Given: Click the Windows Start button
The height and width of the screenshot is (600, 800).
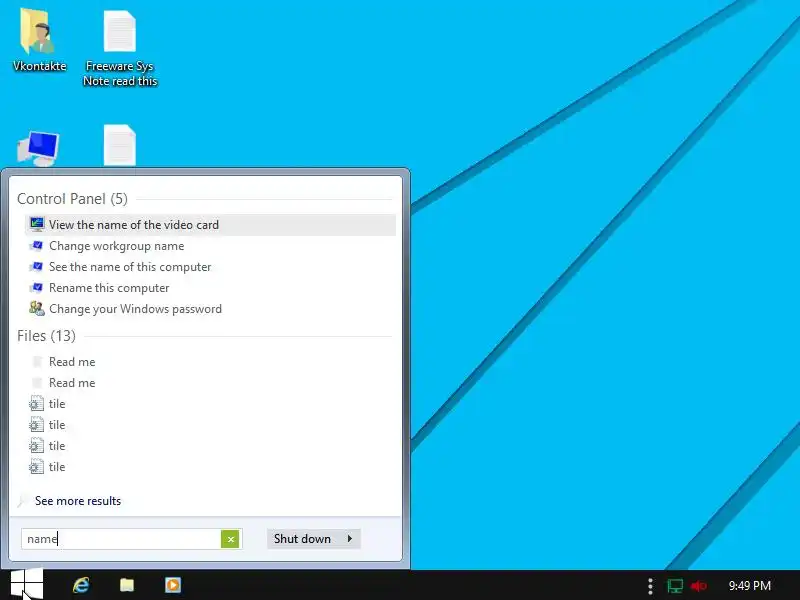Looking at the screenshot, I should point(26,585).
